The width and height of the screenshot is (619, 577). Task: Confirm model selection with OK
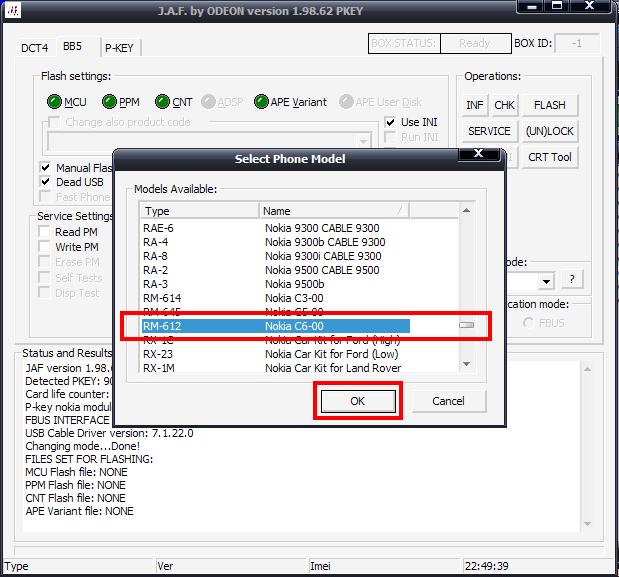pyautogui.click(x=358, y=401)
